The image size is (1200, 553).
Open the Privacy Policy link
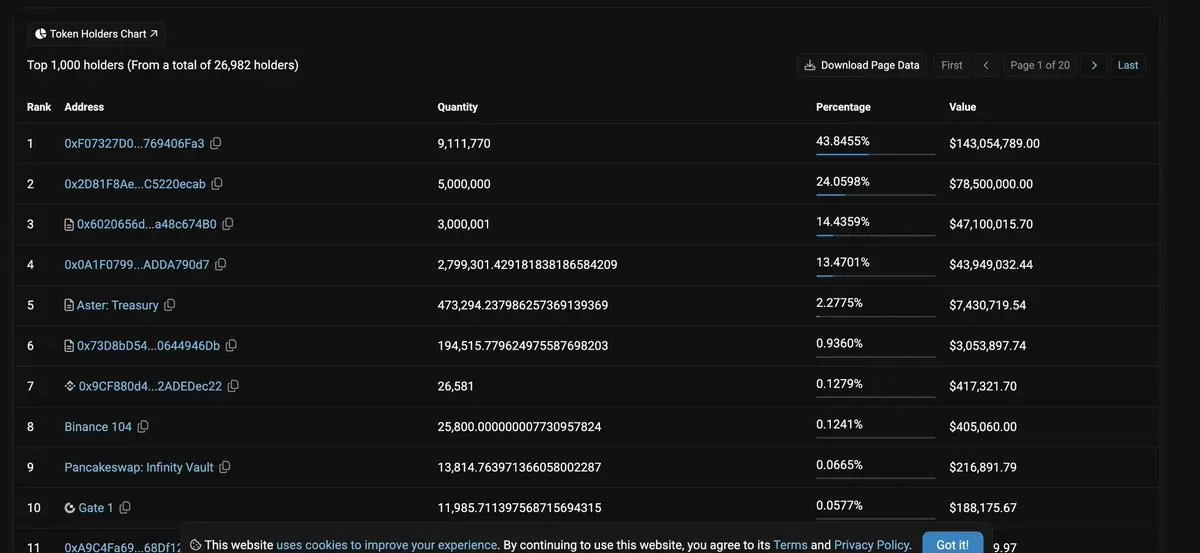(x=871, y=545)
